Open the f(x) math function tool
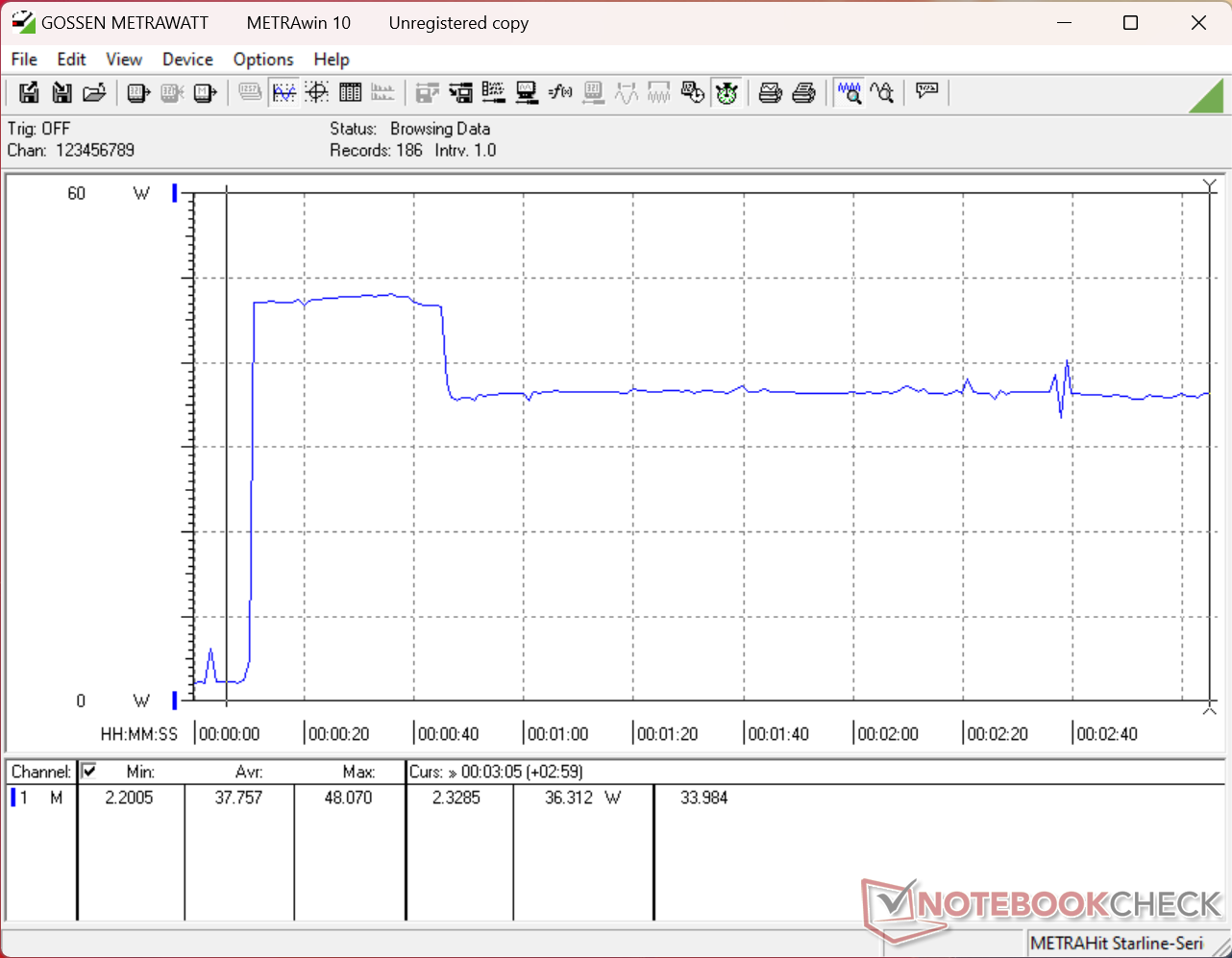Viewport: 1232px width, 958px height. tap(560, 92)
